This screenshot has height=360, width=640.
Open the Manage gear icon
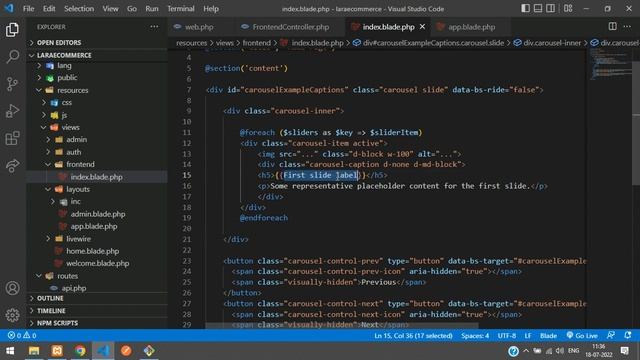click(12, 315)
